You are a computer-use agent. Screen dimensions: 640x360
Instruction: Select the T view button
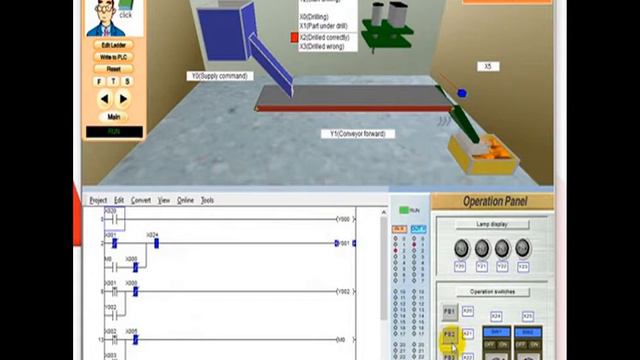113,81
